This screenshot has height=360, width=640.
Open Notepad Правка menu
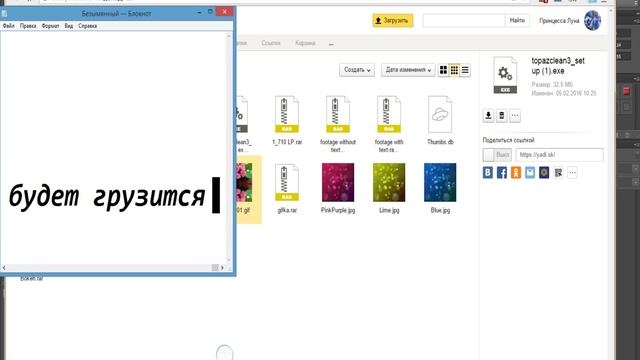(x=28, y=26)
